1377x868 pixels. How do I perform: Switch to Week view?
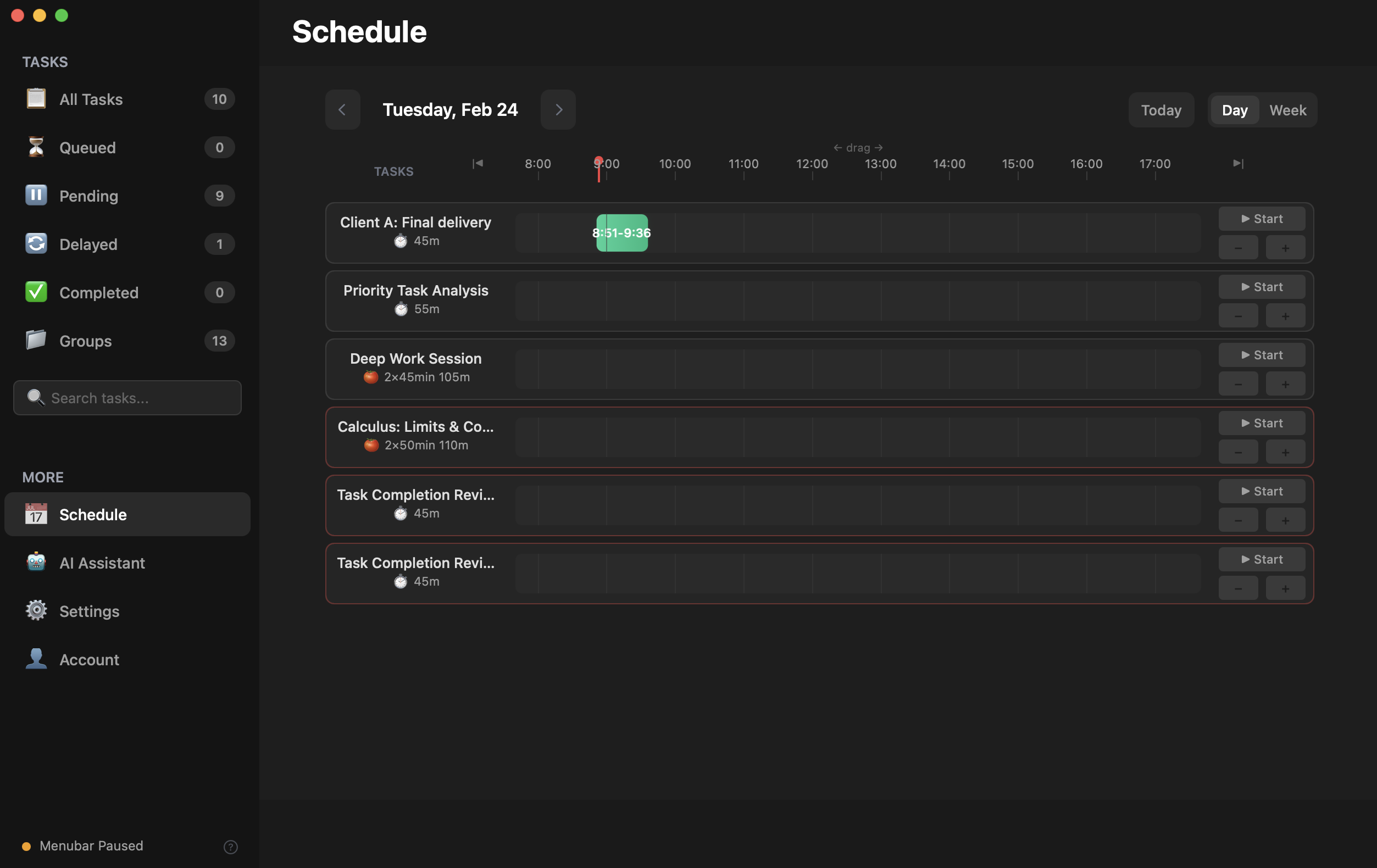point(1287,110)
